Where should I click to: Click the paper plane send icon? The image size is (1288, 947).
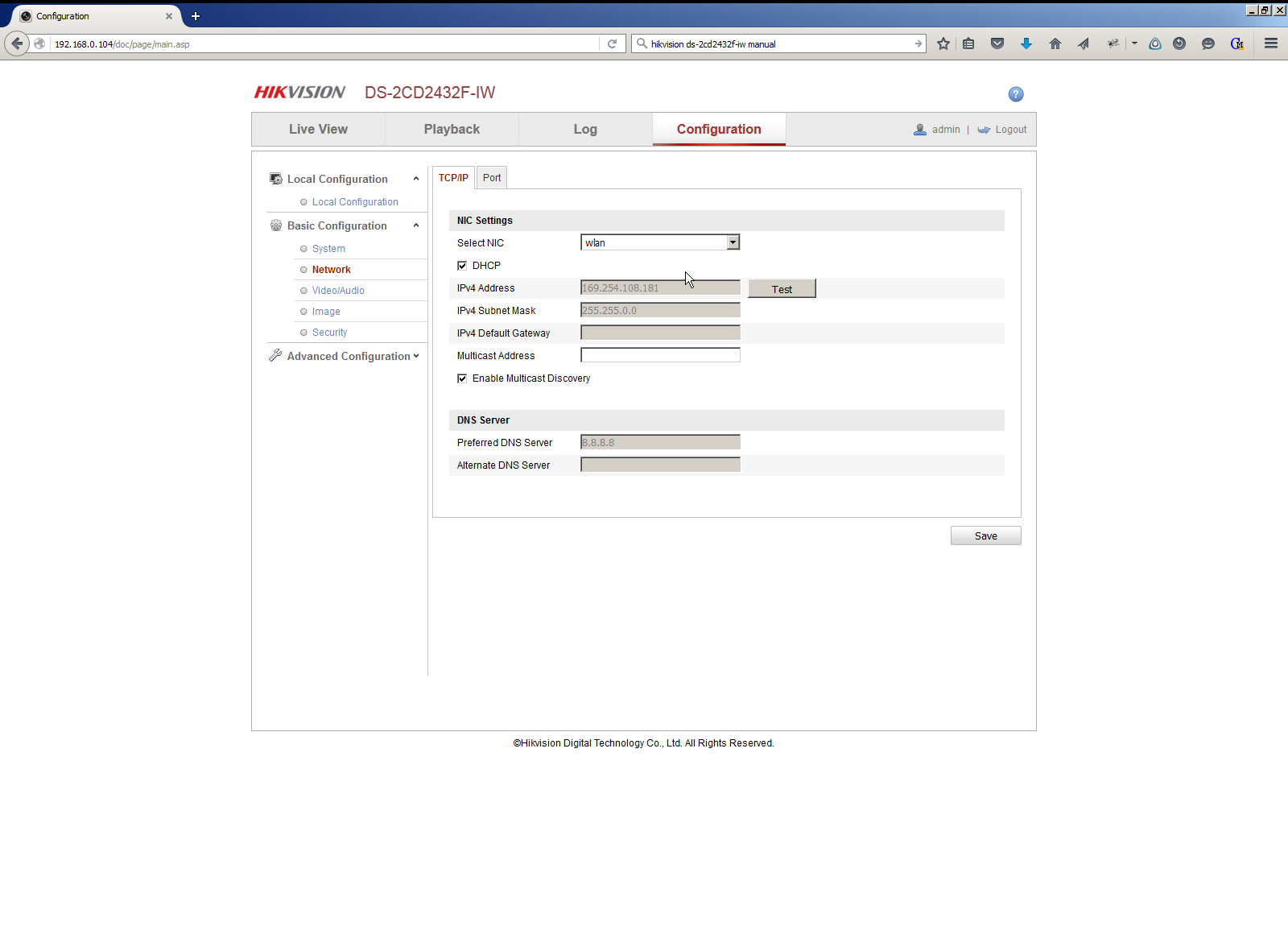click(1084, 43)
